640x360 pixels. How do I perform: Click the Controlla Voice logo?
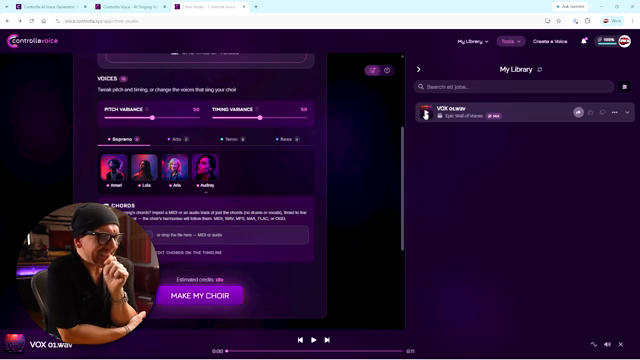coord(33,41)
